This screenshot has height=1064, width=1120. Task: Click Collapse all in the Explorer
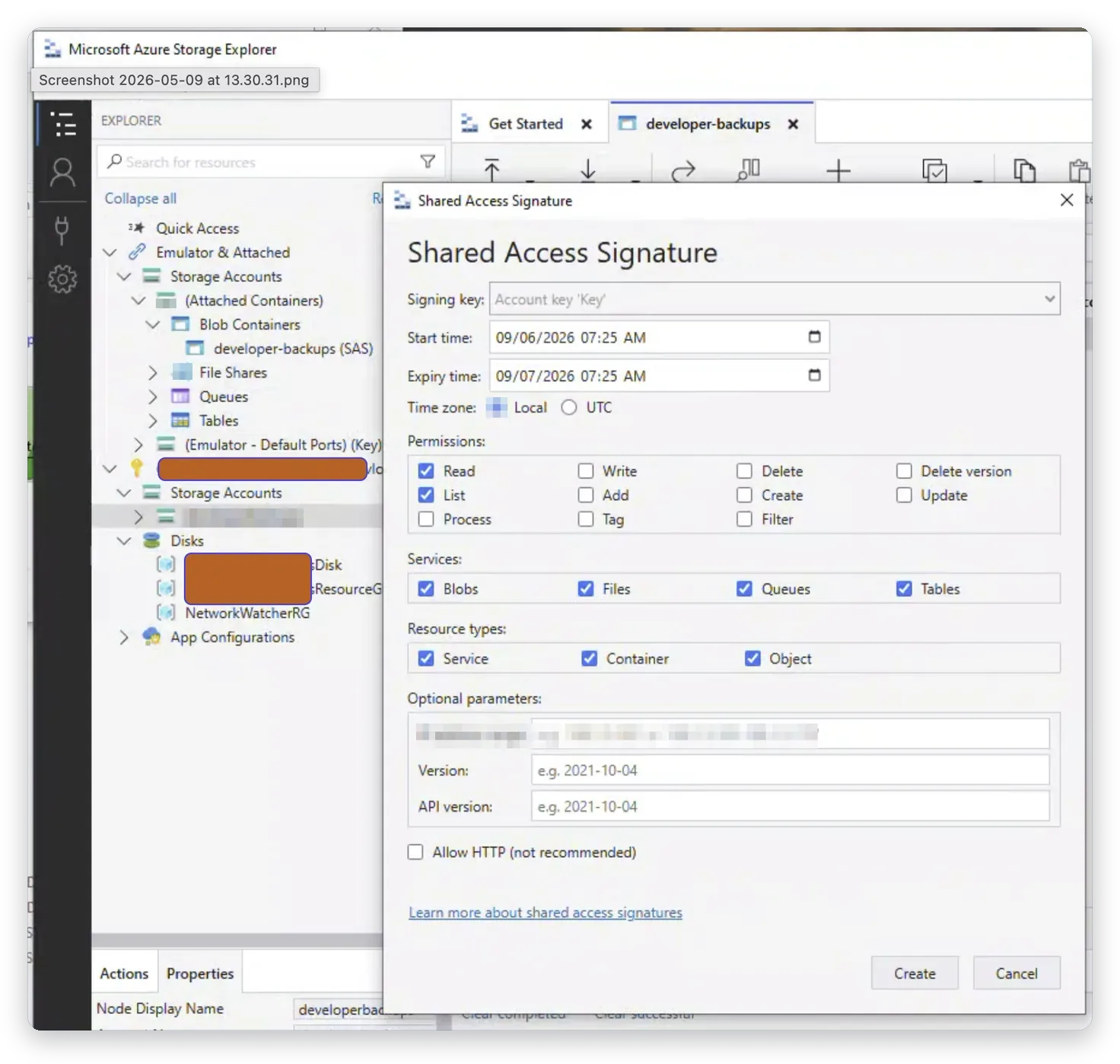coord(141,198)
